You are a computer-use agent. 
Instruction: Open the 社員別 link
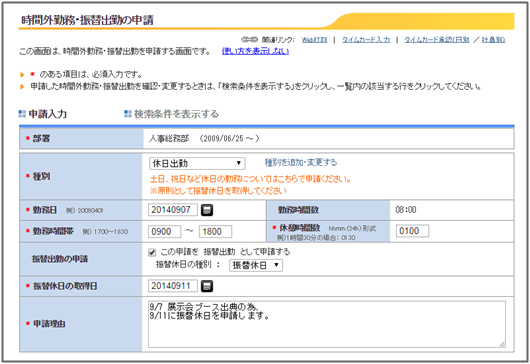pos(493,40)
